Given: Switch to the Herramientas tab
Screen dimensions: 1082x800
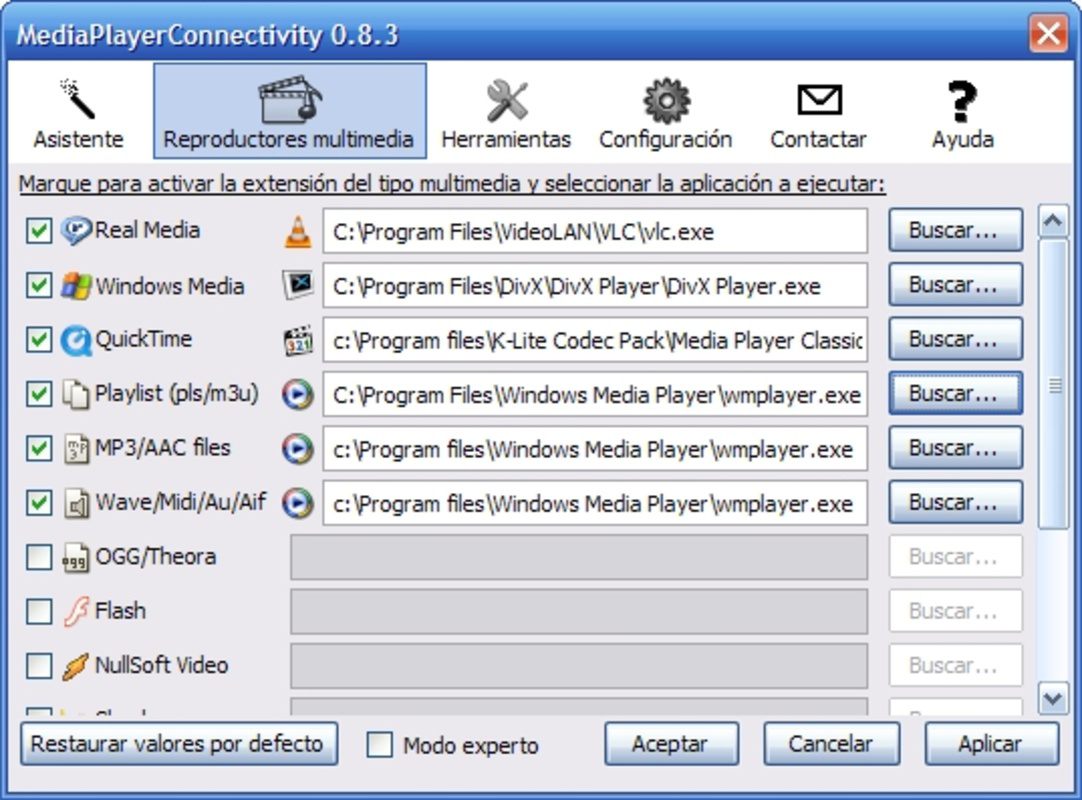Looking at the screenshot, I should 506,113.
